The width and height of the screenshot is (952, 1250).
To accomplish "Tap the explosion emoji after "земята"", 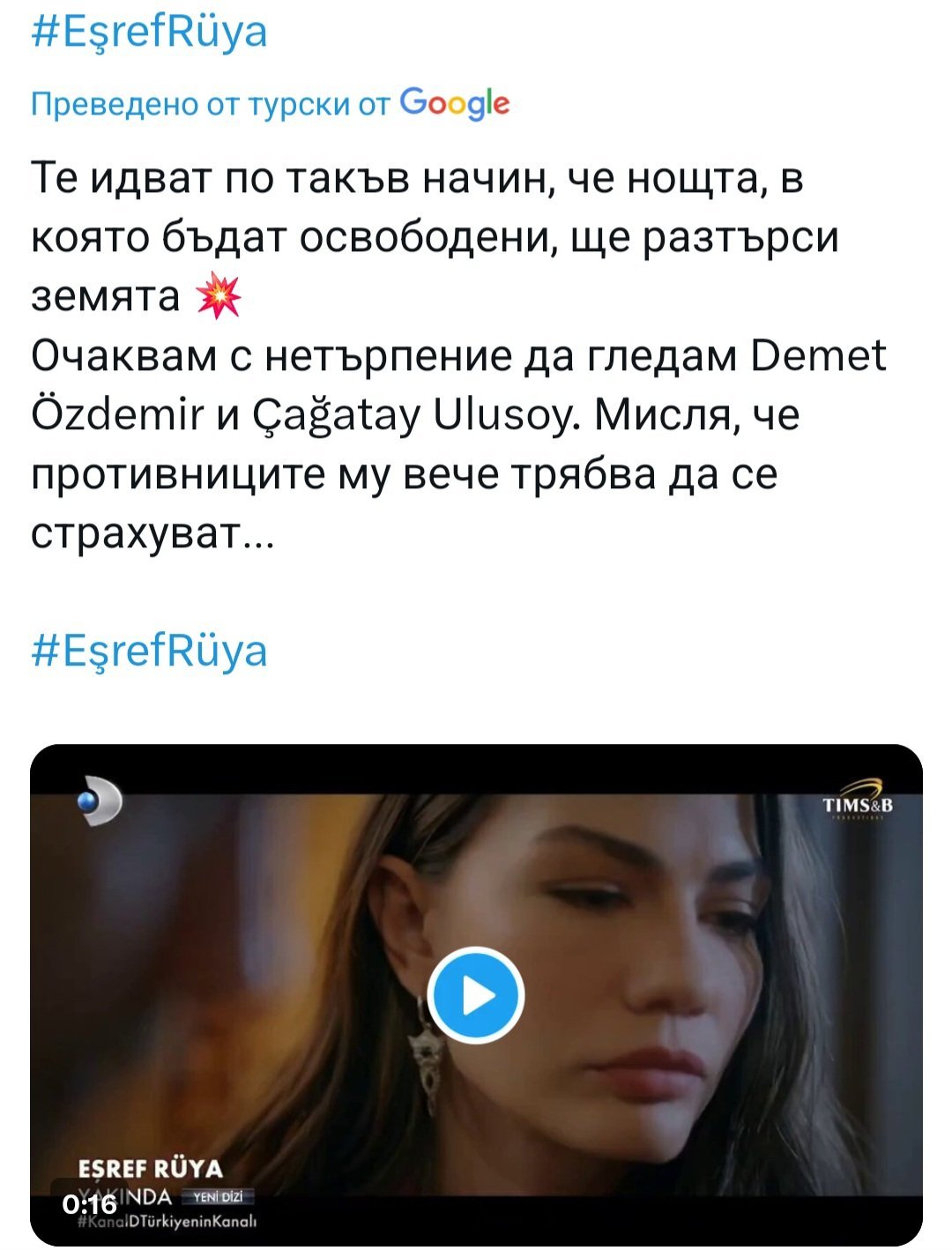I will click(x=217, y=297).
